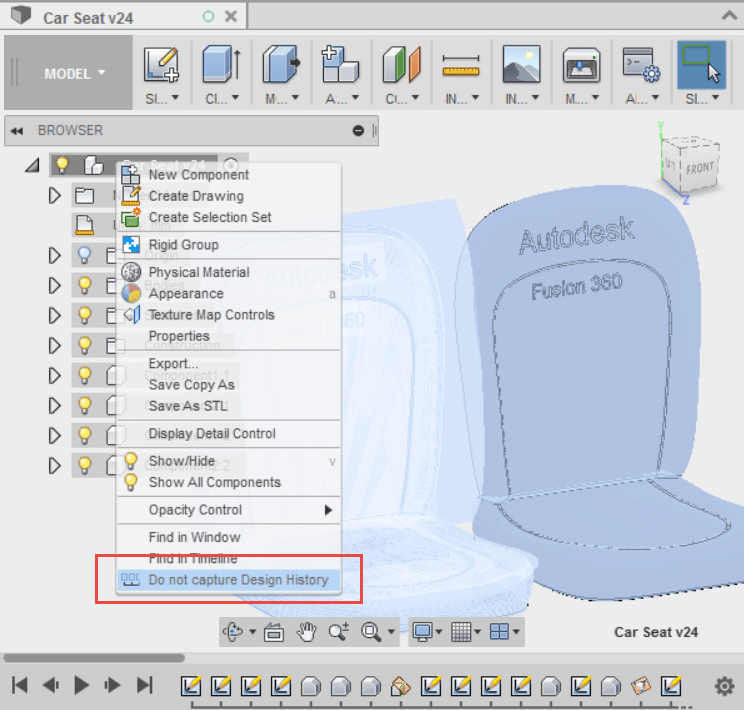
Task: Step timeline back one feature
Action: 50,685
